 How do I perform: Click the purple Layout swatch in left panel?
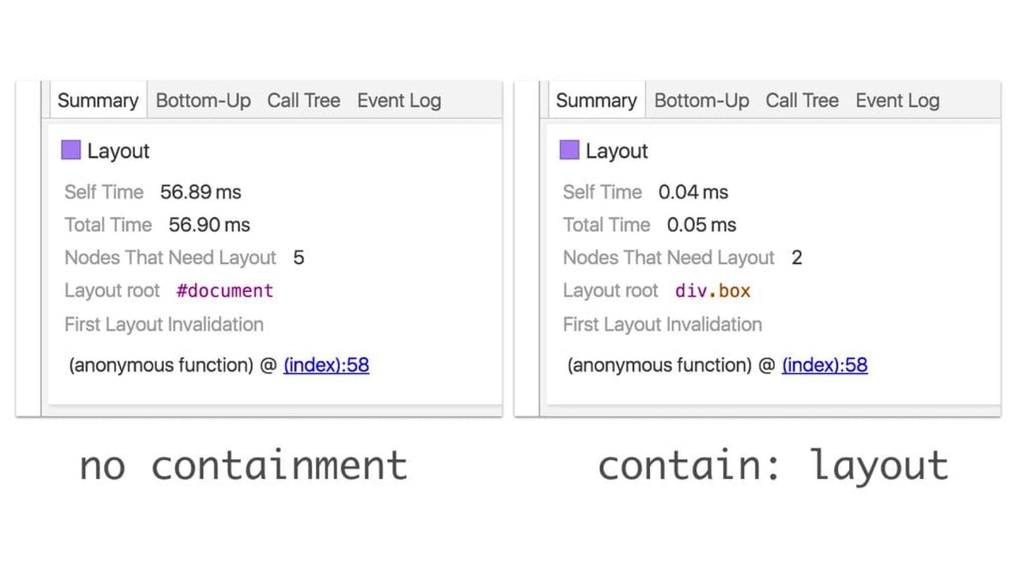[71, 150]
